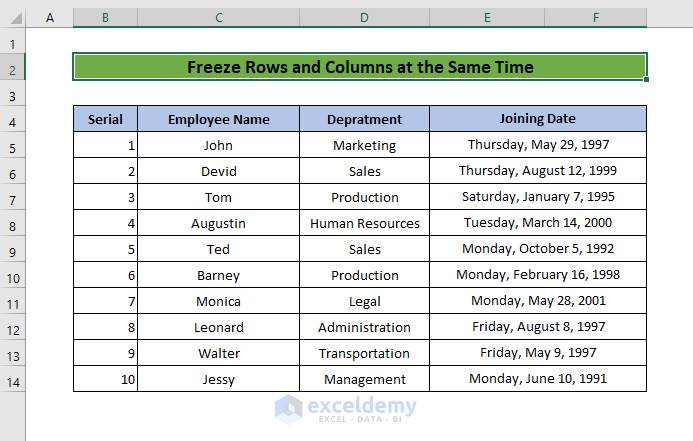Select column C header
This screenshot has height=441, width=693.
pos(218,18)
